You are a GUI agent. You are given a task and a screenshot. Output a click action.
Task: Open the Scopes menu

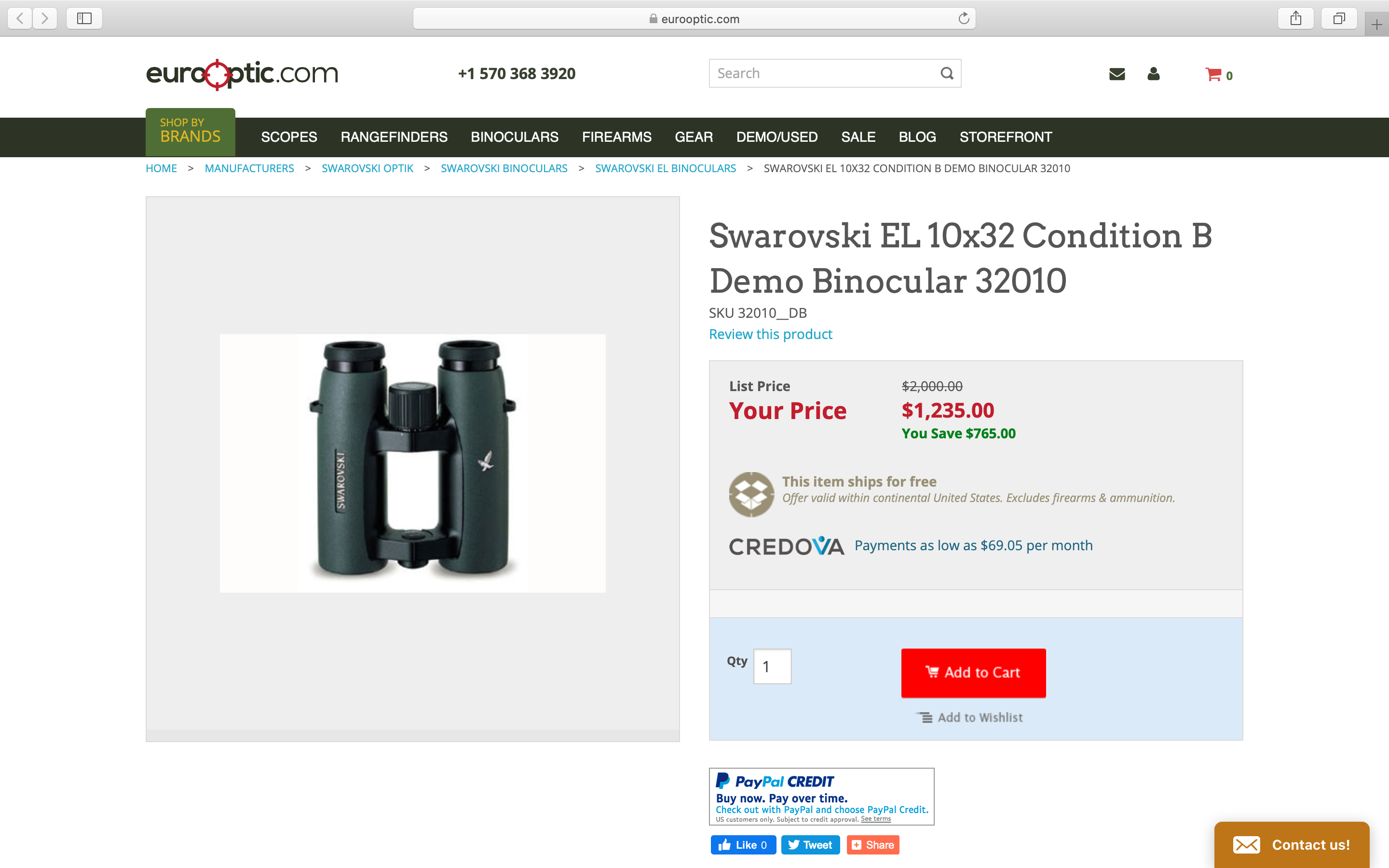tap(289, 137)
